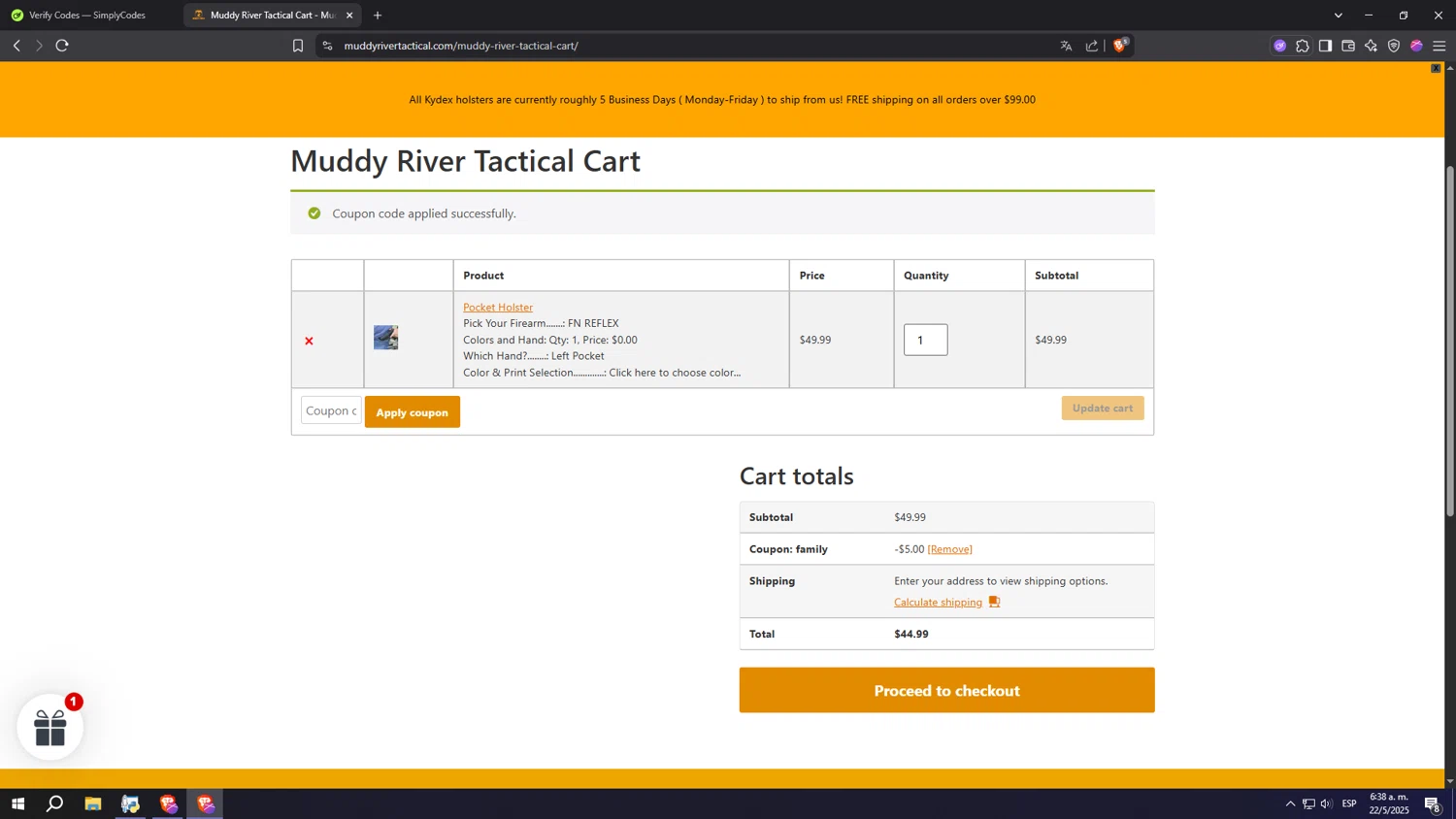The height and width of the screenshot is (819, 1456).
Task: Show hidden system tray icons
Action: (1290, 803)
